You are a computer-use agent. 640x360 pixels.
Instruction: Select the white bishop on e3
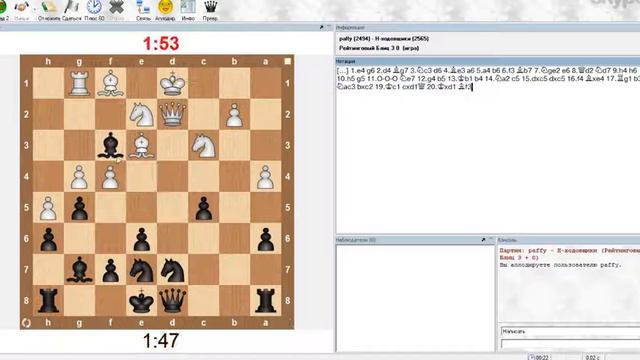(x=141, y=145)
